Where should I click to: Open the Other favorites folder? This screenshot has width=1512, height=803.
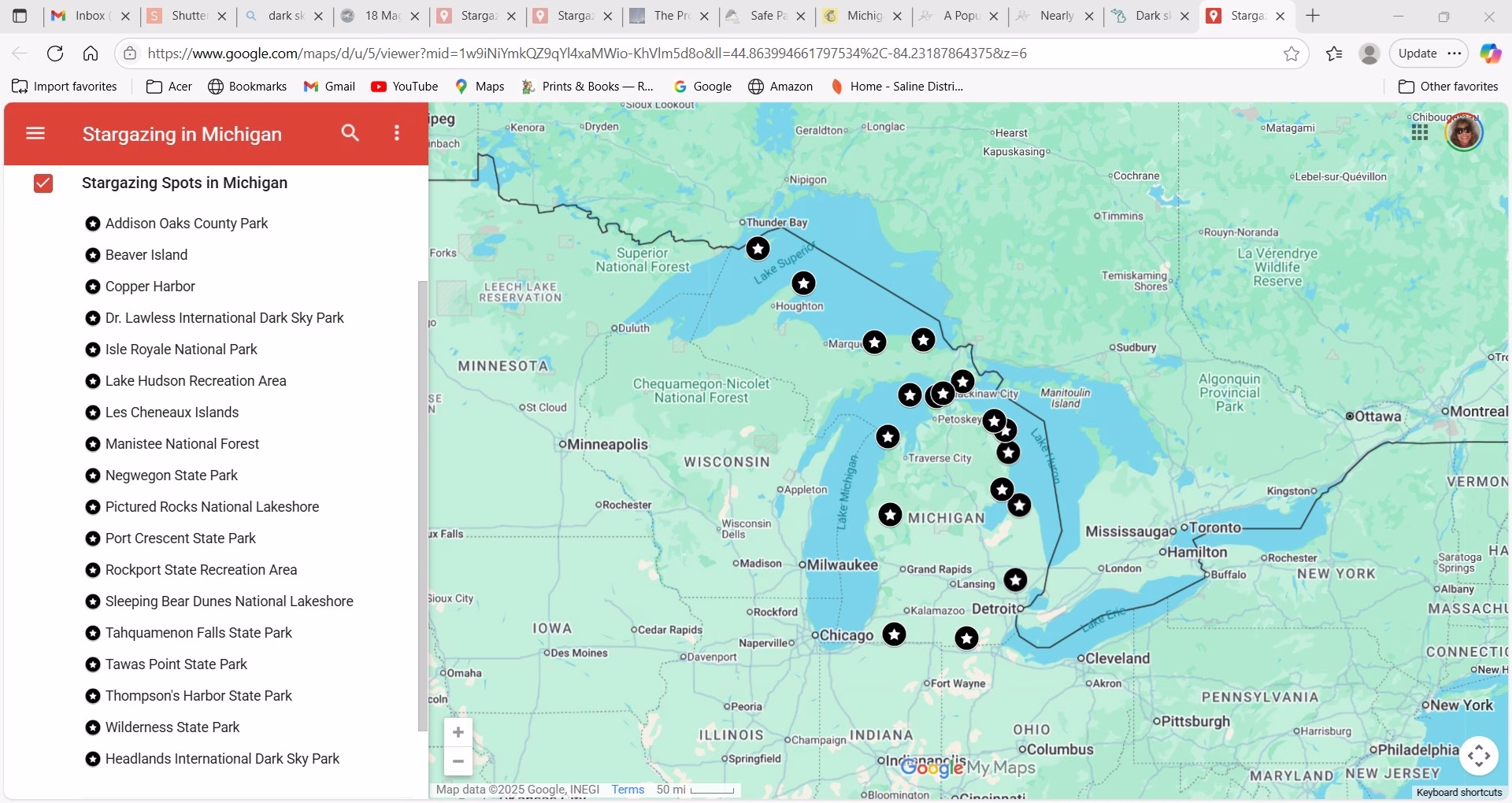pyautogui.click(x=1448, y=87)
